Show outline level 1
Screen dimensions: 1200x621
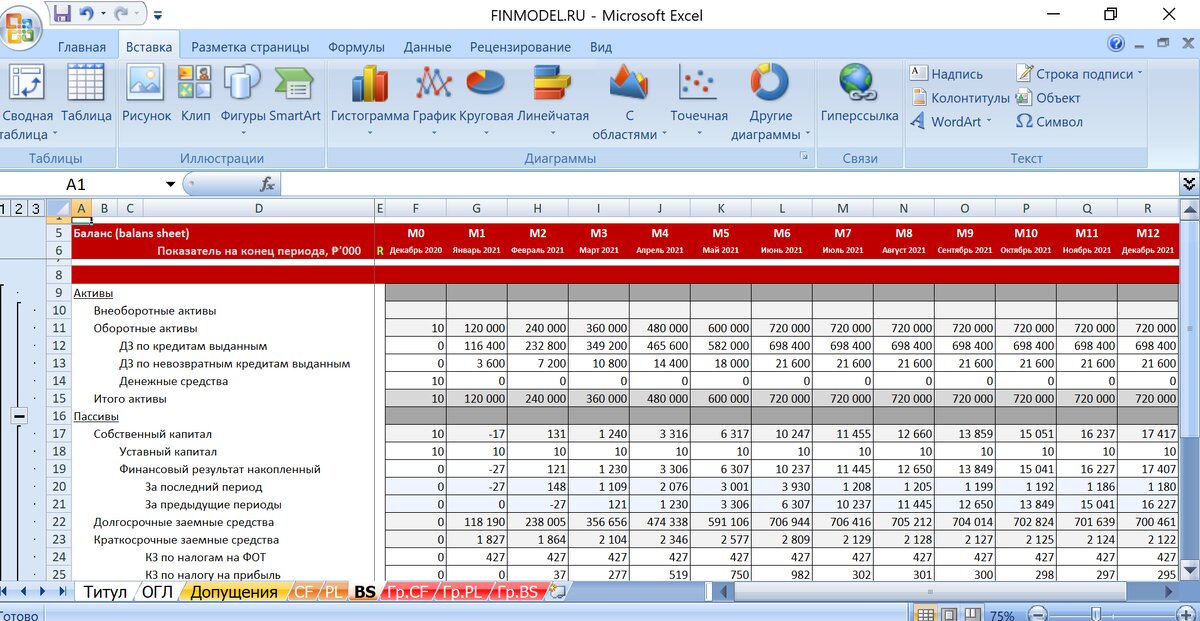click(4, 208)
